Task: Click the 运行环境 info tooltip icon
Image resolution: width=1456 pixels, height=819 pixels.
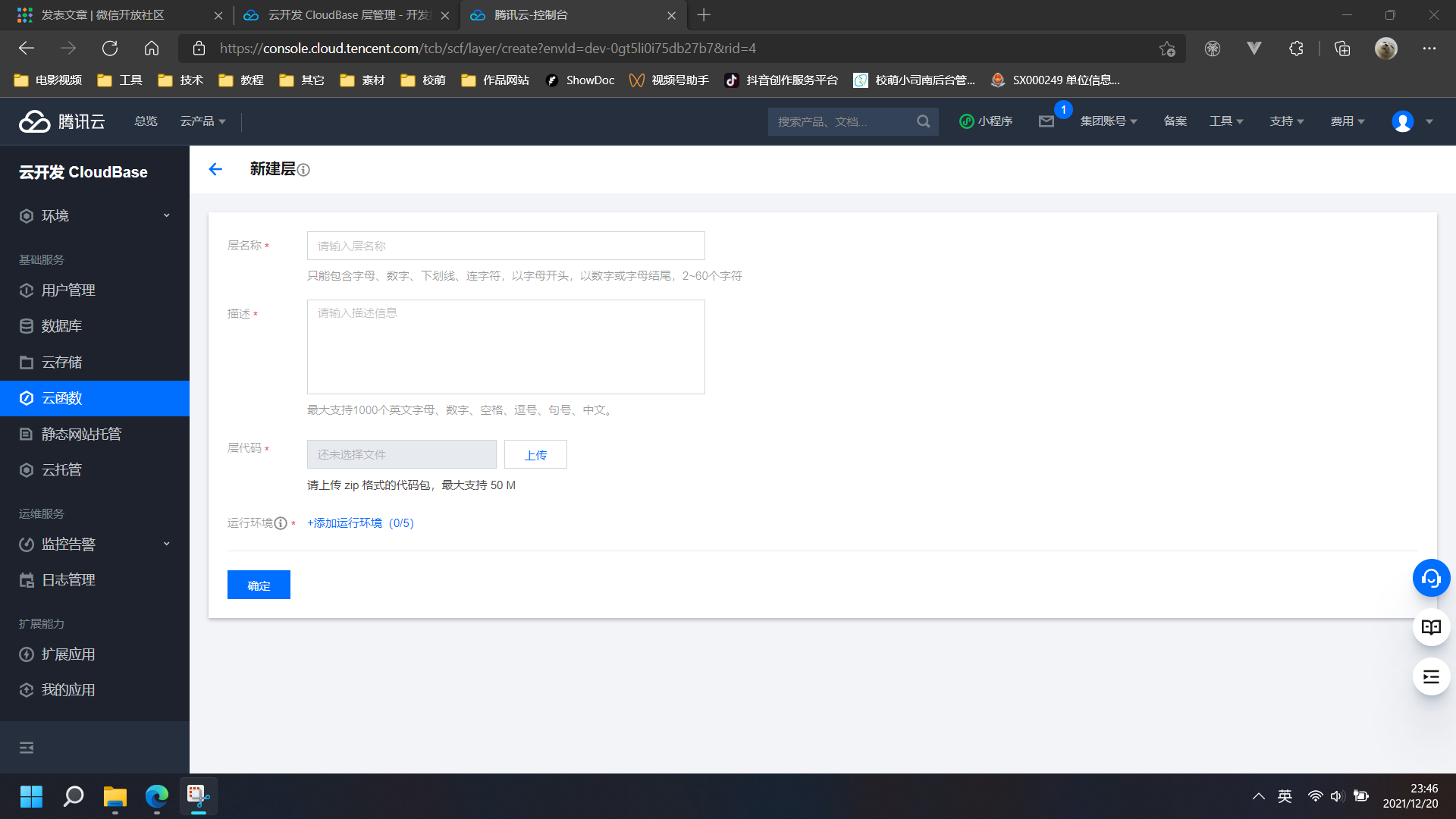Action: click(x=281, y=523)
